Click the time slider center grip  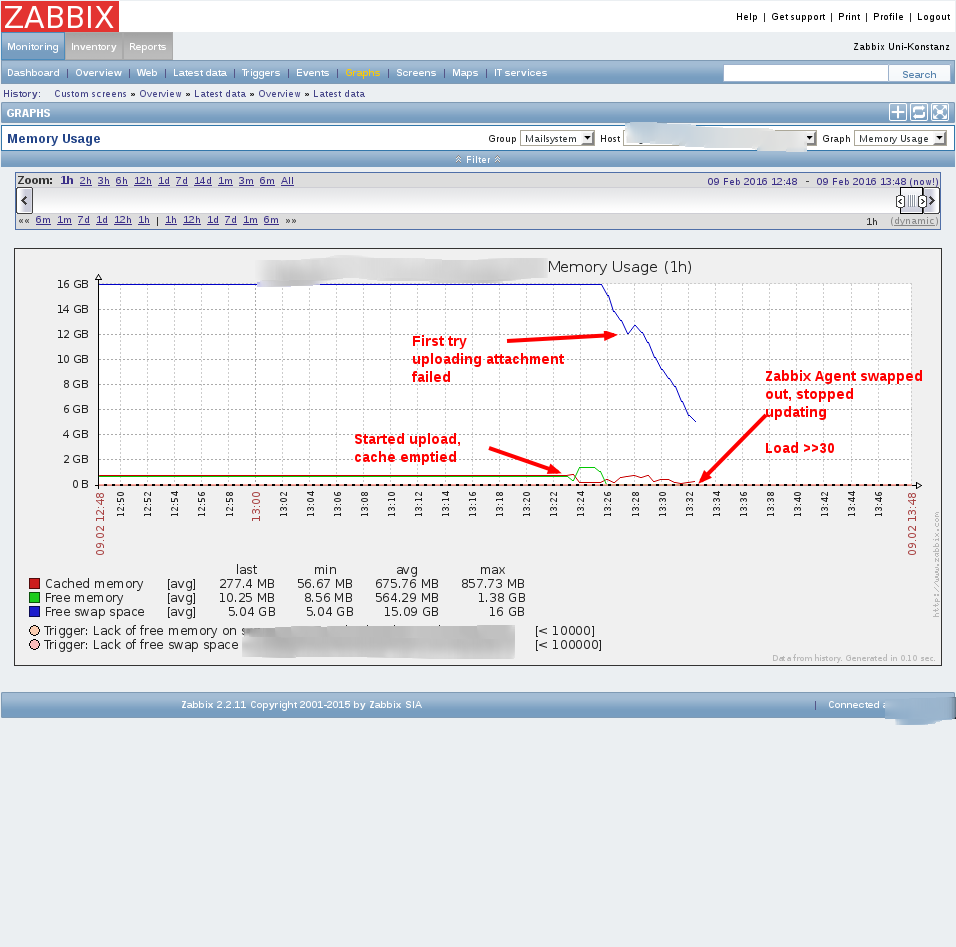[911, 201]
